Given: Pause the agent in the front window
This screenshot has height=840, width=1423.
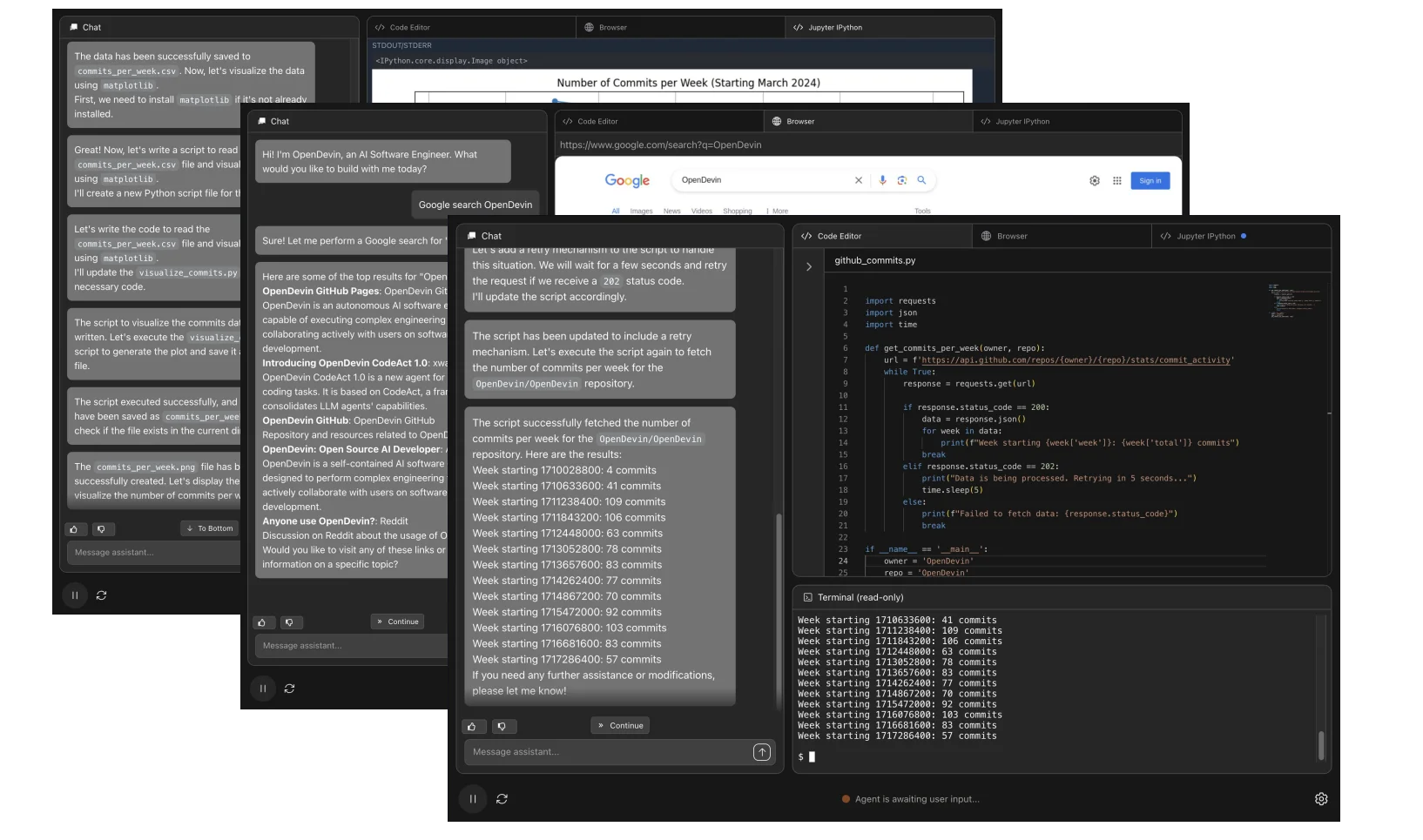Looking at the screenshot, I should tap(473, 799).
